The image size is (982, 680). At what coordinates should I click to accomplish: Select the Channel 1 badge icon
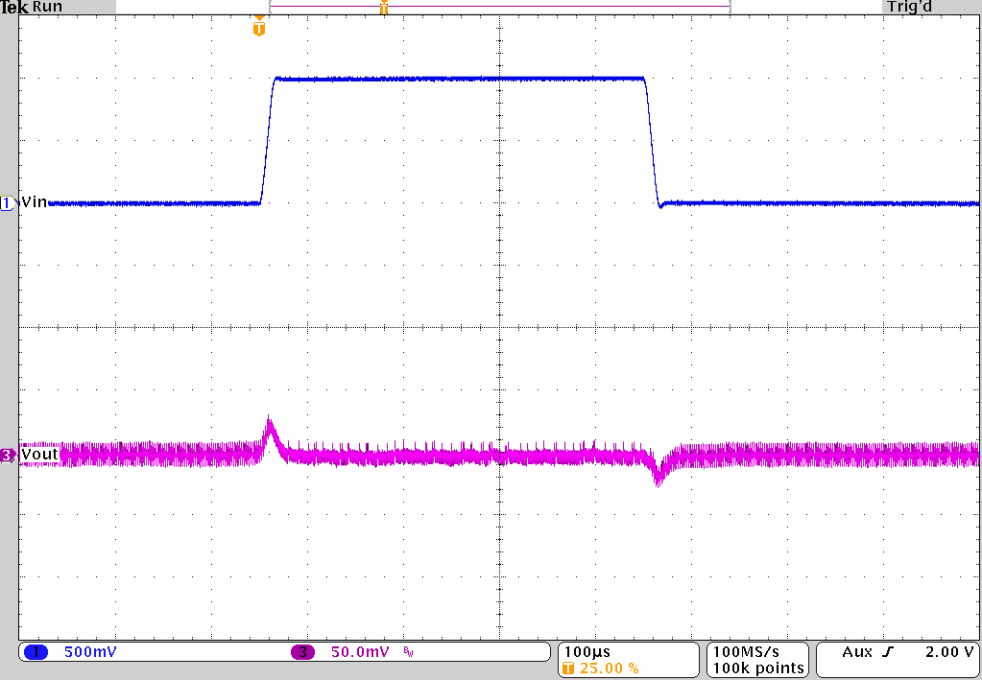pyautogui.click(x=36, y=651)
